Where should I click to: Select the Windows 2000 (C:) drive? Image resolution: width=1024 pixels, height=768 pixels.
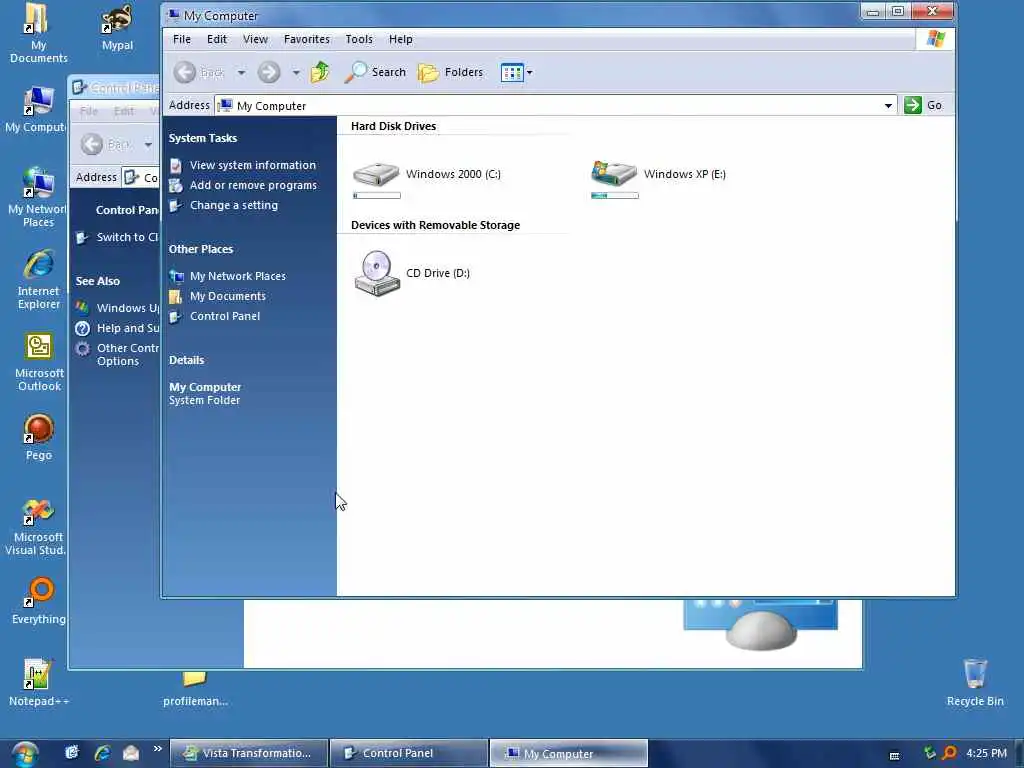[x=426, y=174]
